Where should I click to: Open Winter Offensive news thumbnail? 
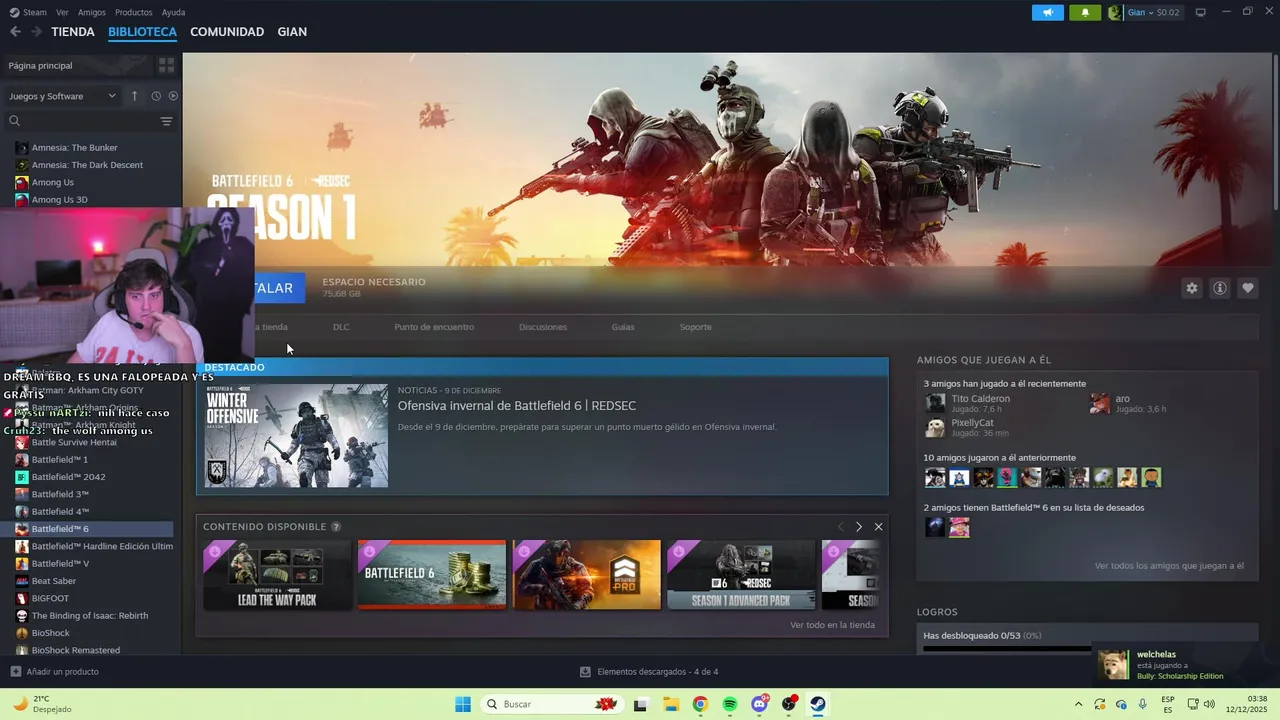click(296, 436)
